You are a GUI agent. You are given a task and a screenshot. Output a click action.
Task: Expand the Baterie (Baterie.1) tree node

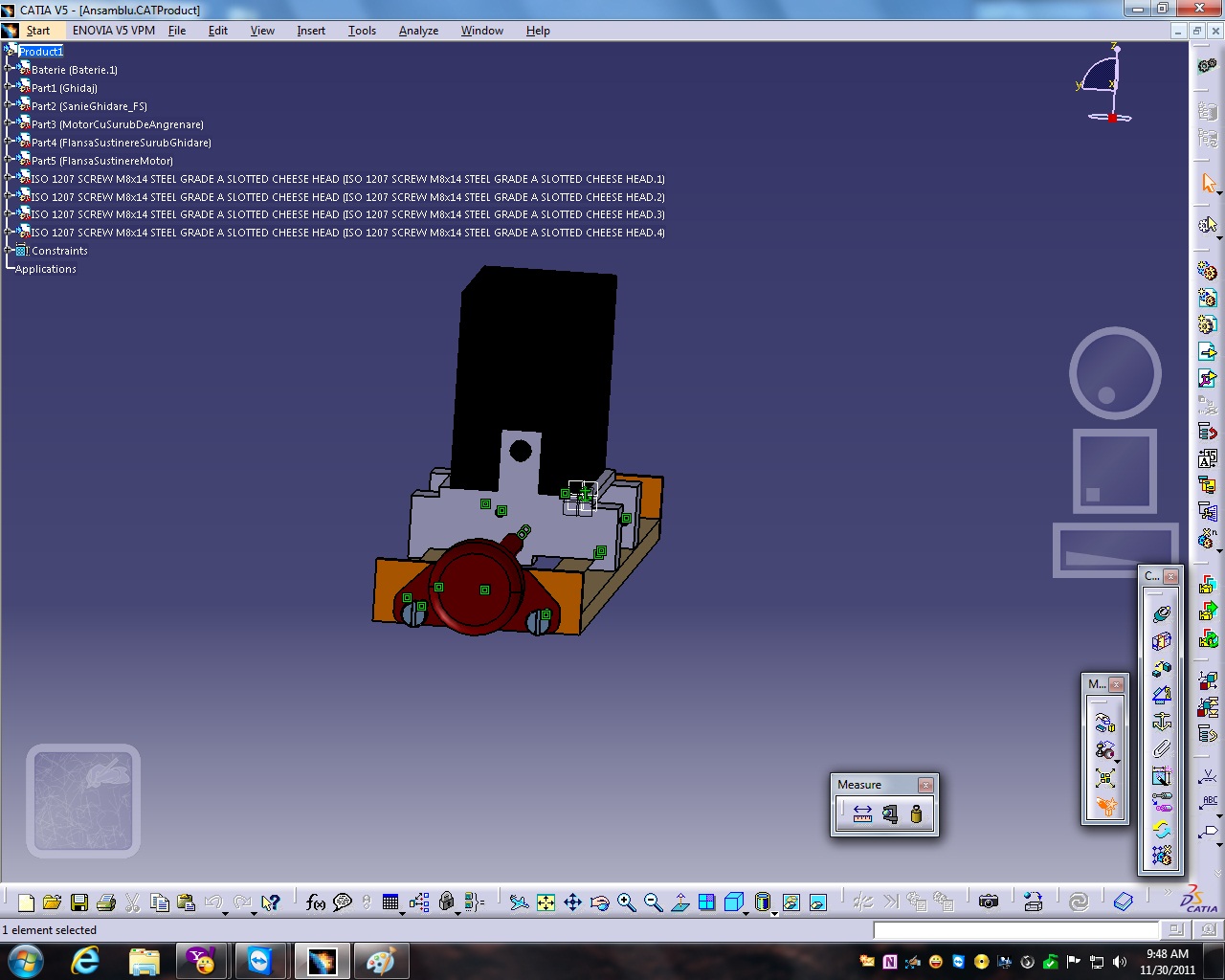pyautogui.click(x=9, y=69)
